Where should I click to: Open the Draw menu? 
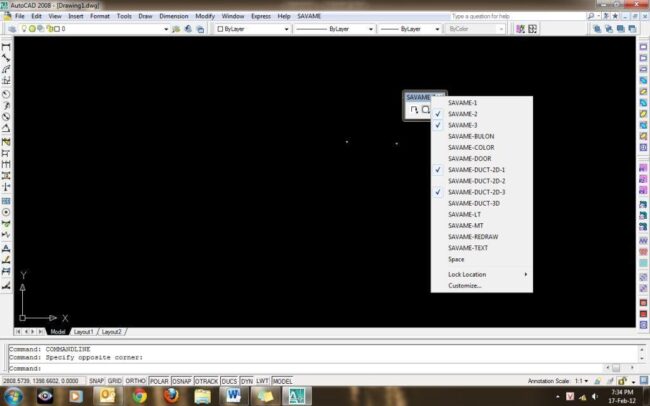pyautogui.click(x=145, y=16)
